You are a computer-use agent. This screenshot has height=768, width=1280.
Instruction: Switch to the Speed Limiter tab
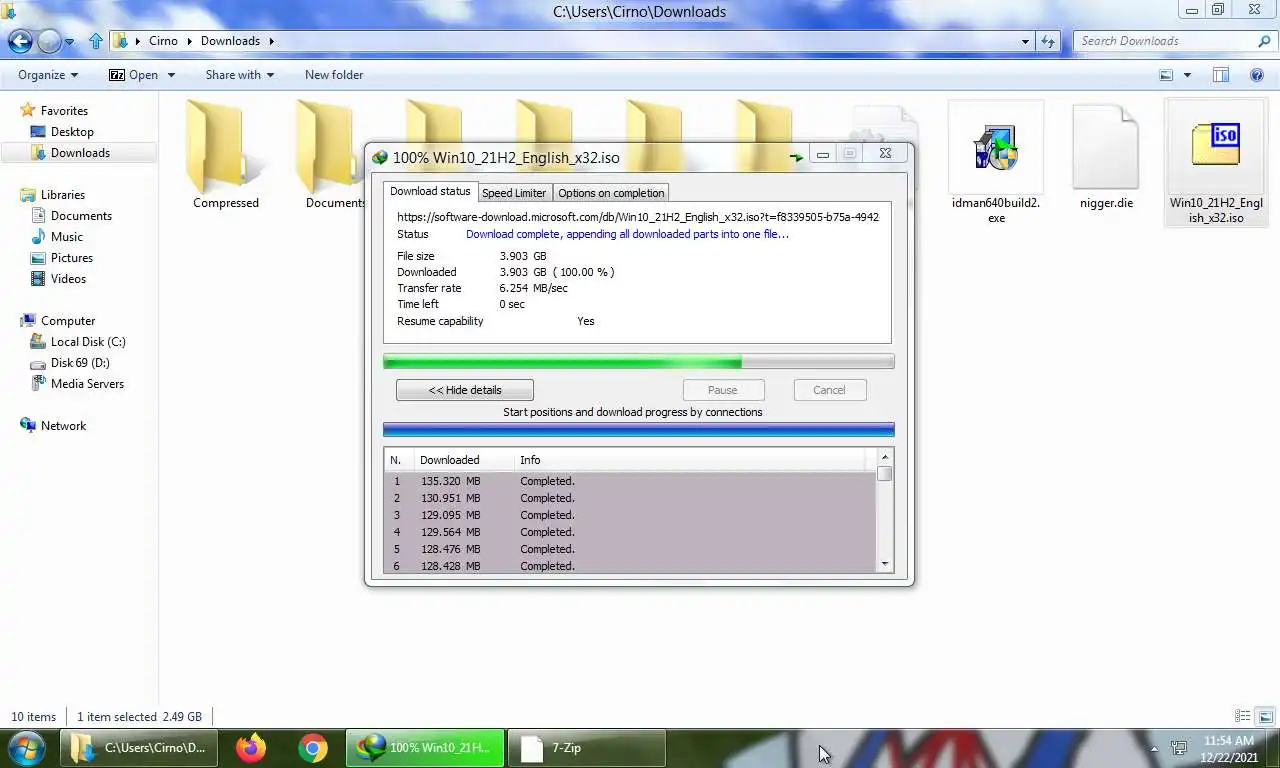(x=514, y=193)
